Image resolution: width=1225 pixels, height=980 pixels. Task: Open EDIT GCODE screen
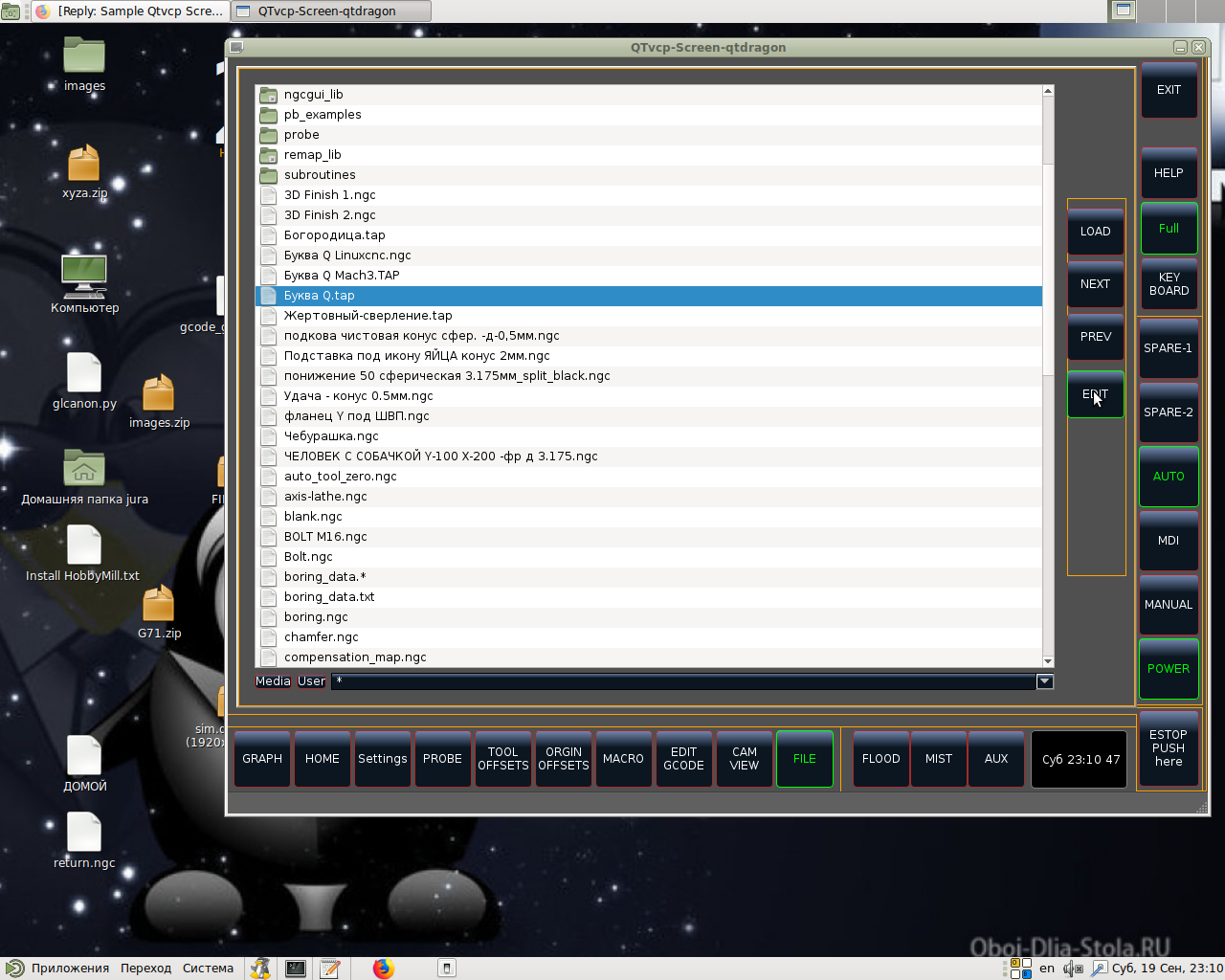click(x=684, y=759)
